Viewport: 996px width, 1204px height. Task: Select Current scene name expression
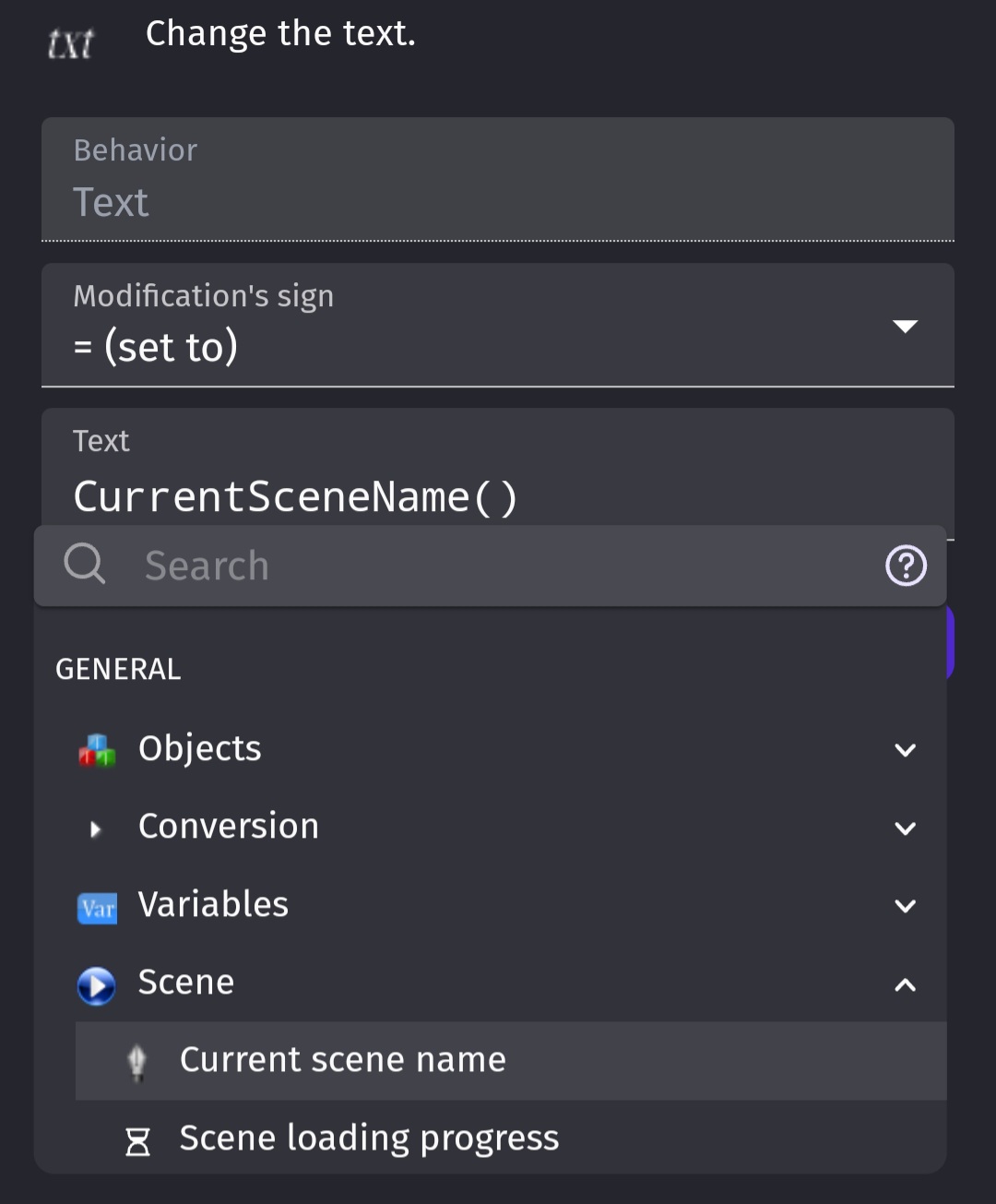pos(511,1060)
